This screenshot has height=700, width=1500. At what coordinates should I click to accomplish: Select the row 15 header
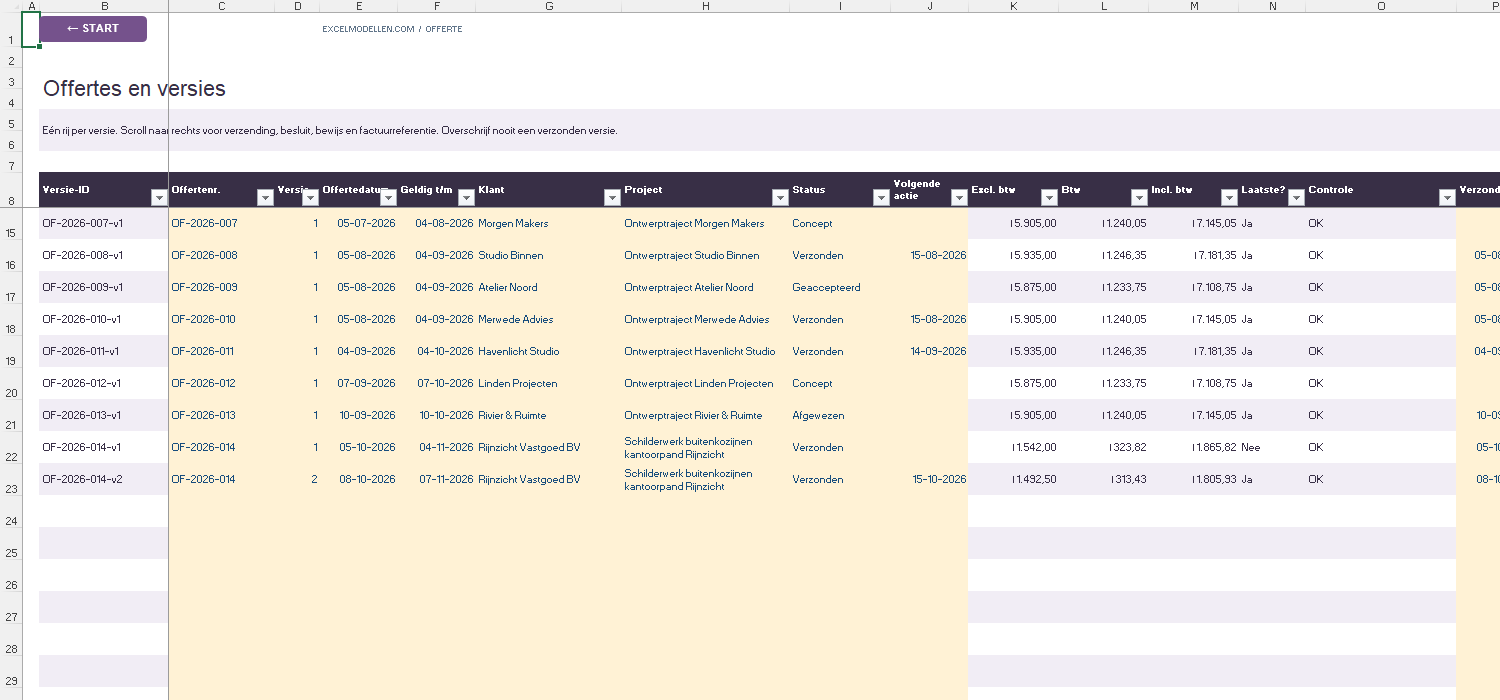tap(10, 223)
